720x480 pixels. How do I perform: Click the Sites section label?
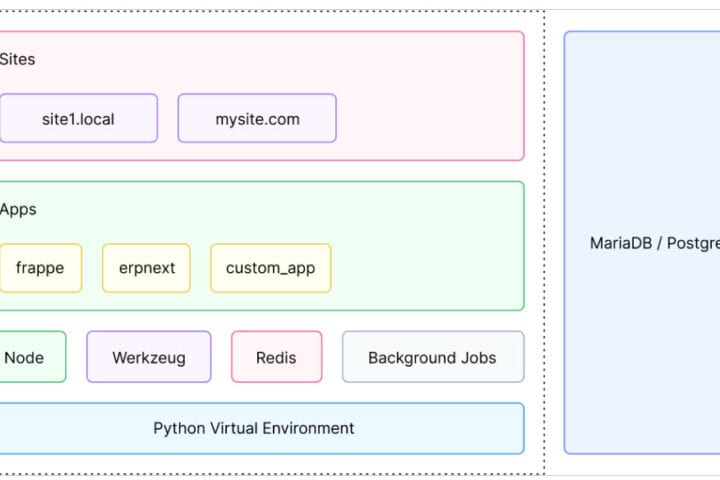[x=17, y=59]
